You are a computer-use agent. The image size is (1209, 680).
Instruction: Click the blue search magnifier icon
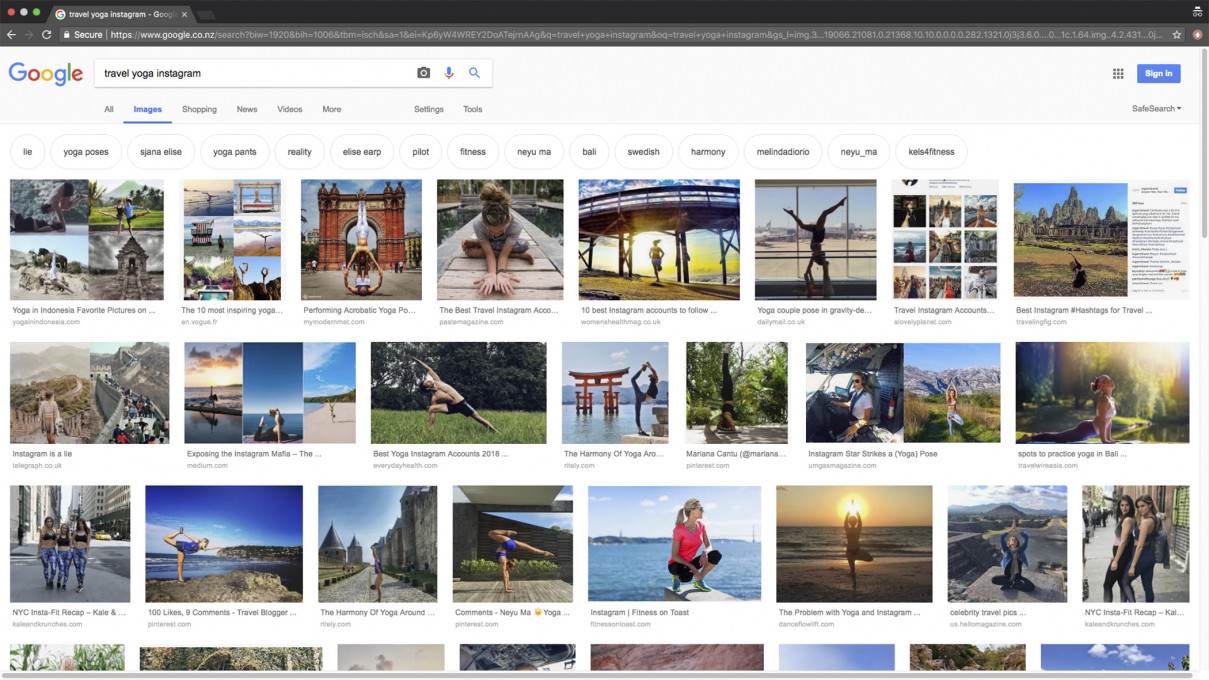(475, 73)
